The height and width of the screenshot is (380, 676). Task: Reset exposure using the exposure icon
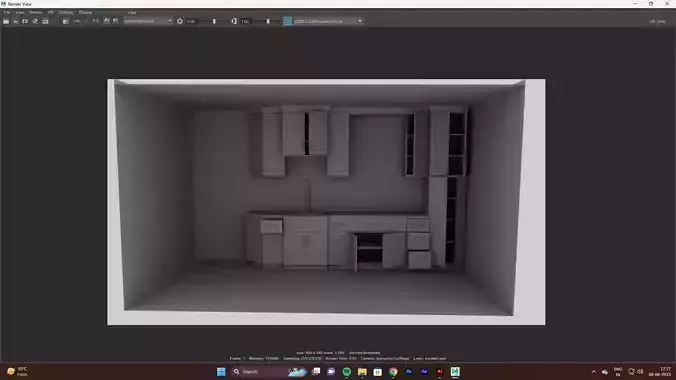pos(180,21)
